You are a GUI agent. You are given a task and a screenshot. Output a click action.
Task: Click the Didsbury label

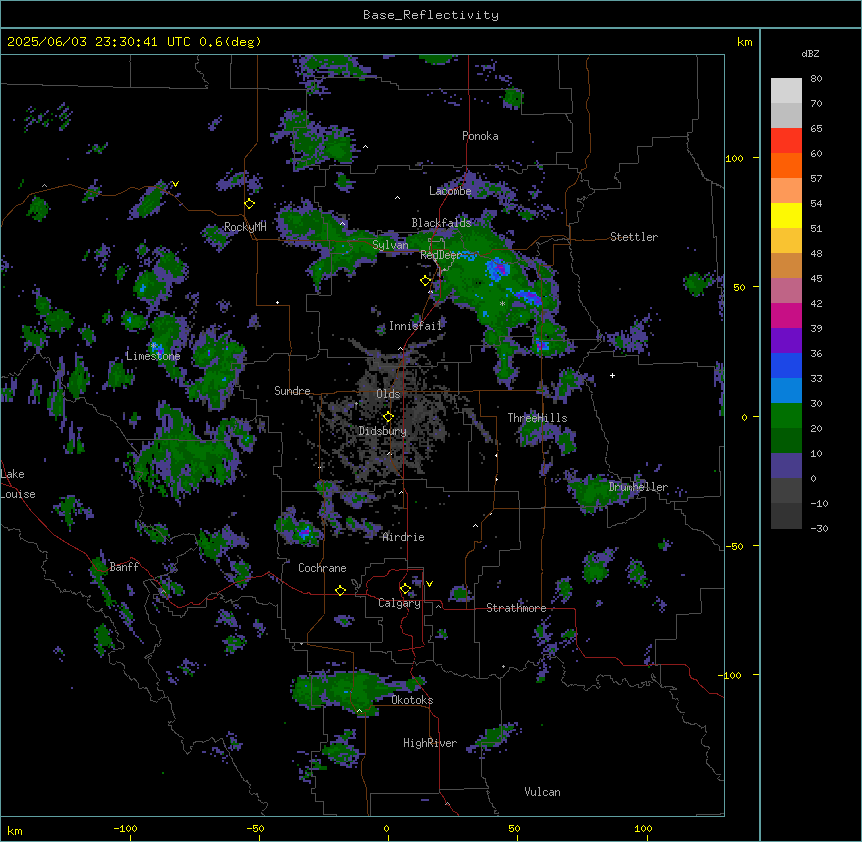(383, 431)
